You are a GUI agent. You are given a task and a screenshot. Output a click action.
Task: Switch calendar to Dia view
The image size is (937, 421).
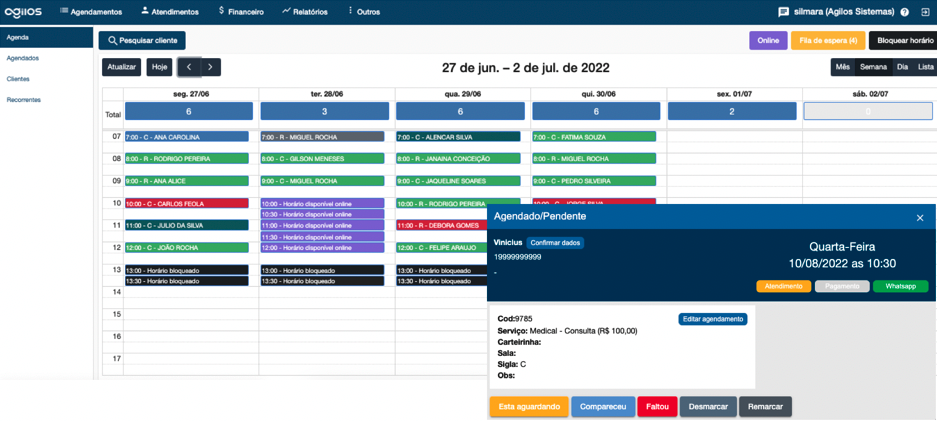point(902,67)
